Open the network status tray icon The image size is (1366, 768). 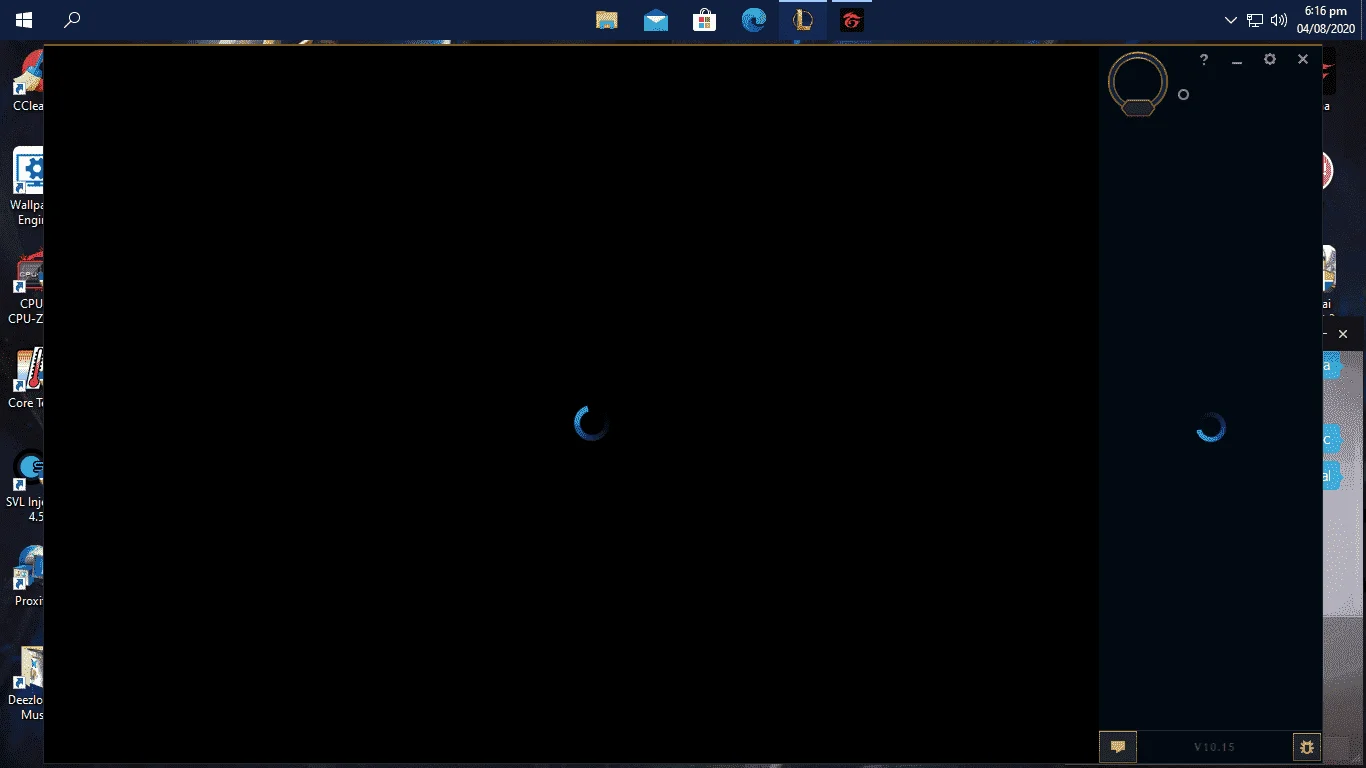click(1255, 20)
